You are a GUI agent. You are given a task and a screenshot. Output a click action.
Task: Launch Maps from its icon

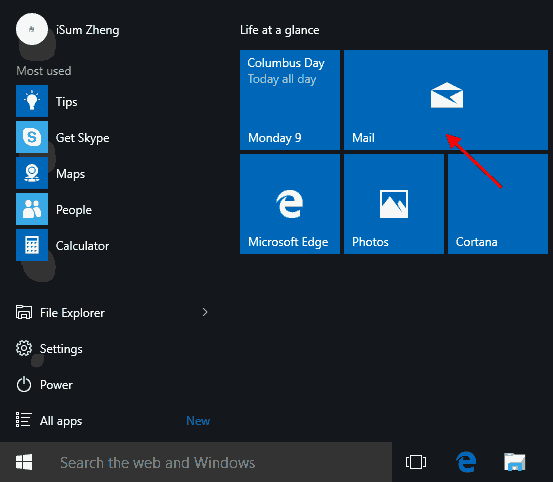pos(32,173)
